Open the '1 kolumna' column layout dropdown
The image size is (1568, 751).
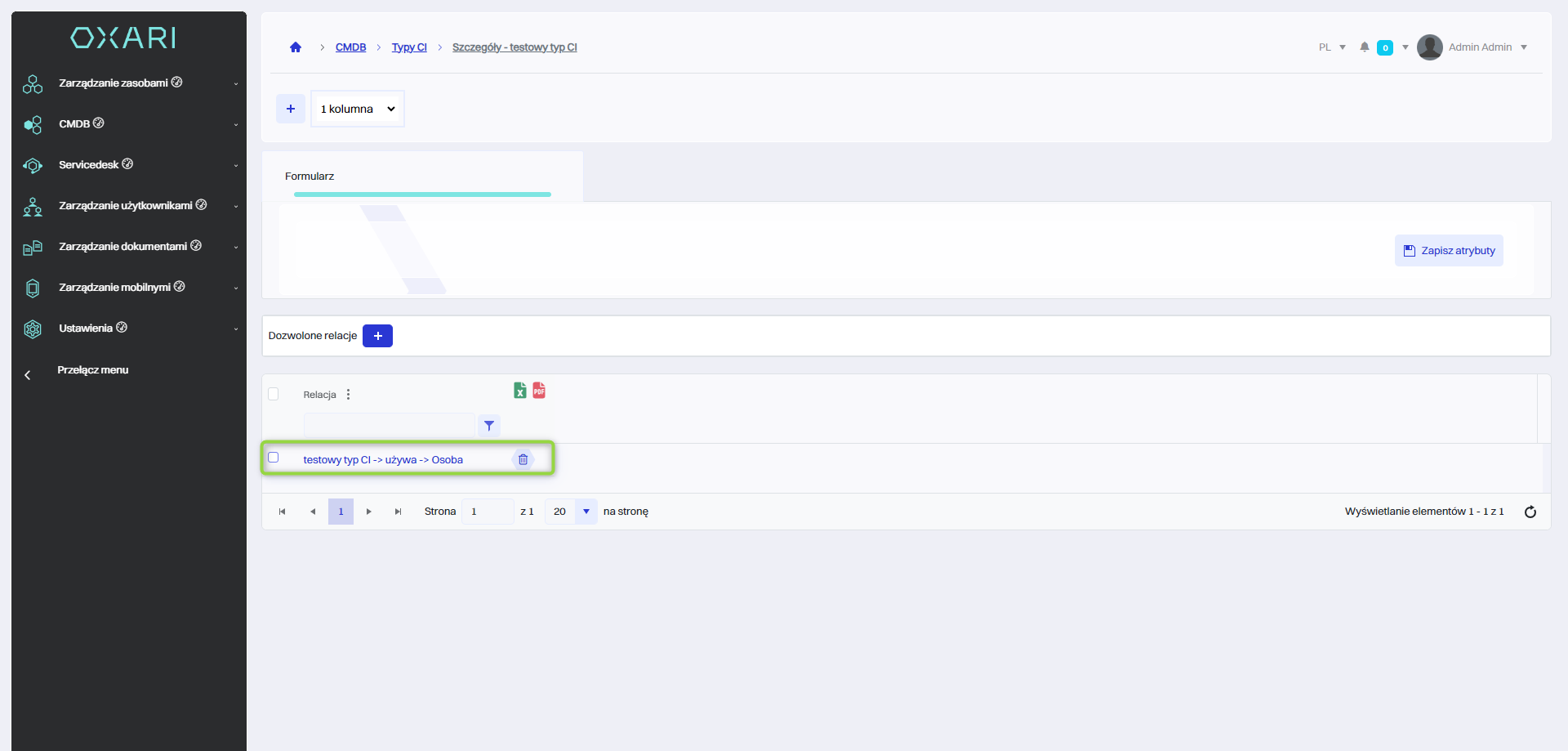point(358,109)
